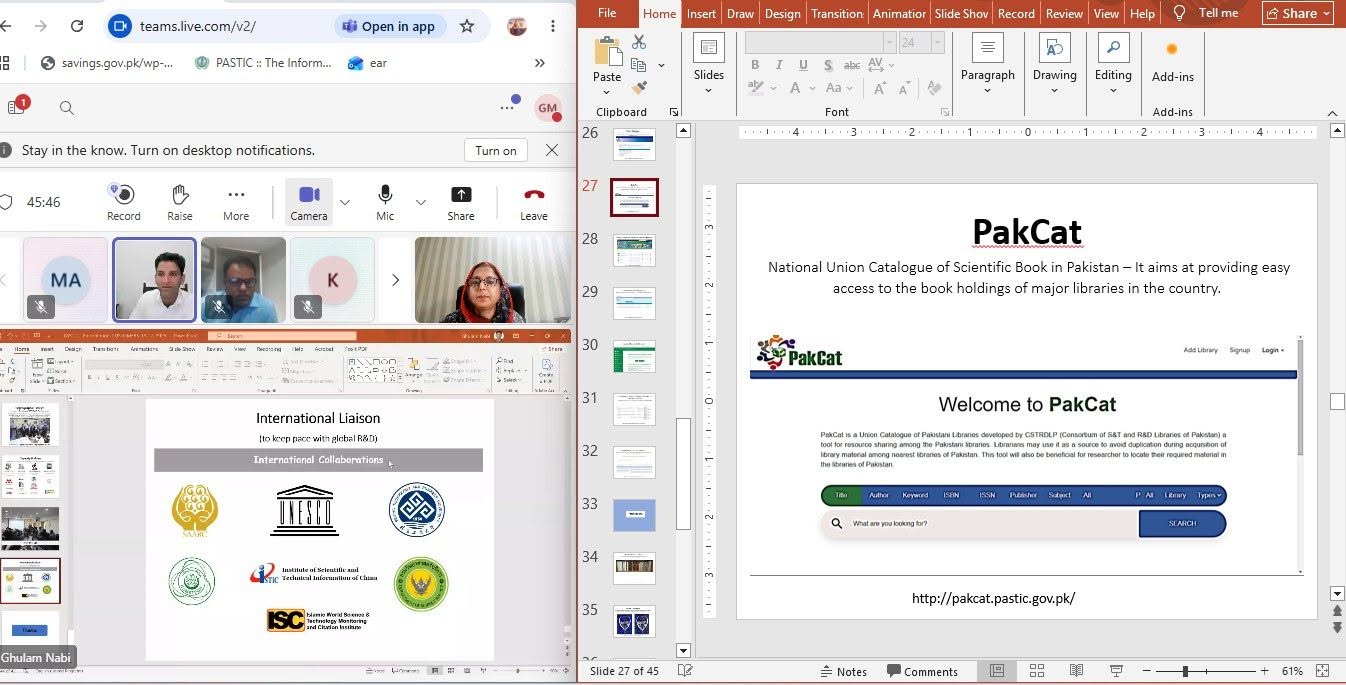Toggle the Camera in the Teams meeting
The width and height of the screenshot is (1346, 685).
[x=309, y=202]
